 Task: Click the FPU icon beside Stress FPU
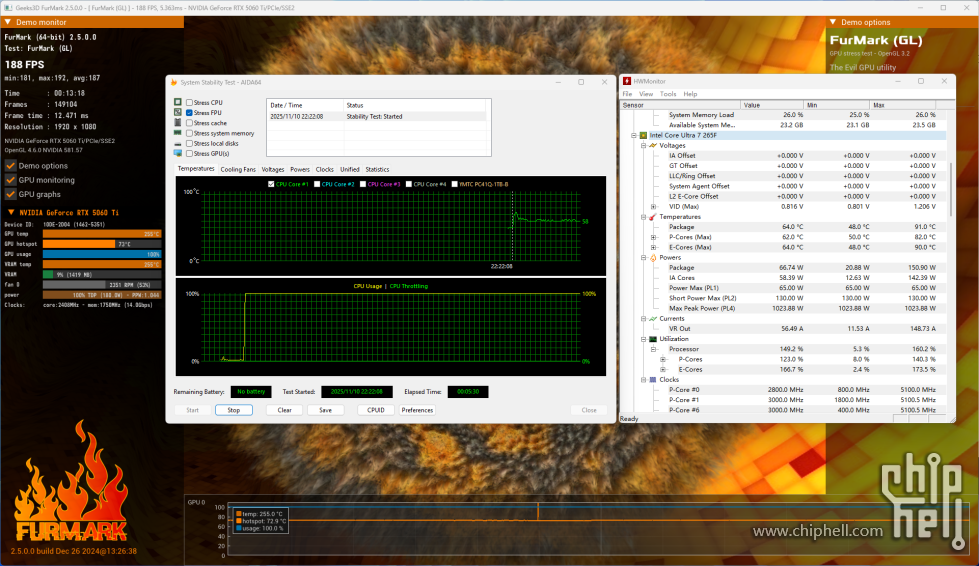[x=177, y=113]
